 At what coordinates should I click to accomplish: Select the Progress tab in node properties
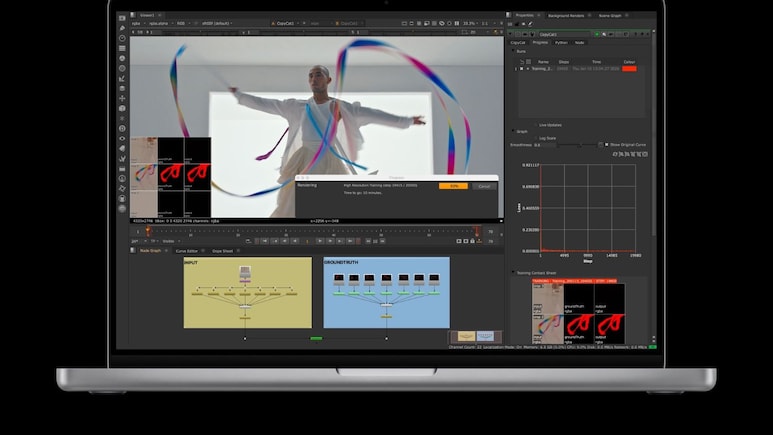click(x=540, y=42)
